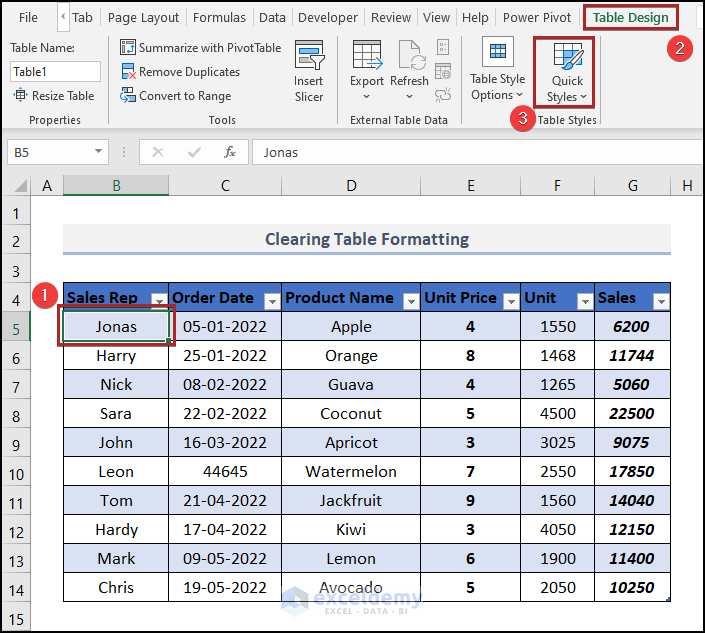
Task: Open the Sales Rep filter dropdown
Action: [x=158, y=301]
